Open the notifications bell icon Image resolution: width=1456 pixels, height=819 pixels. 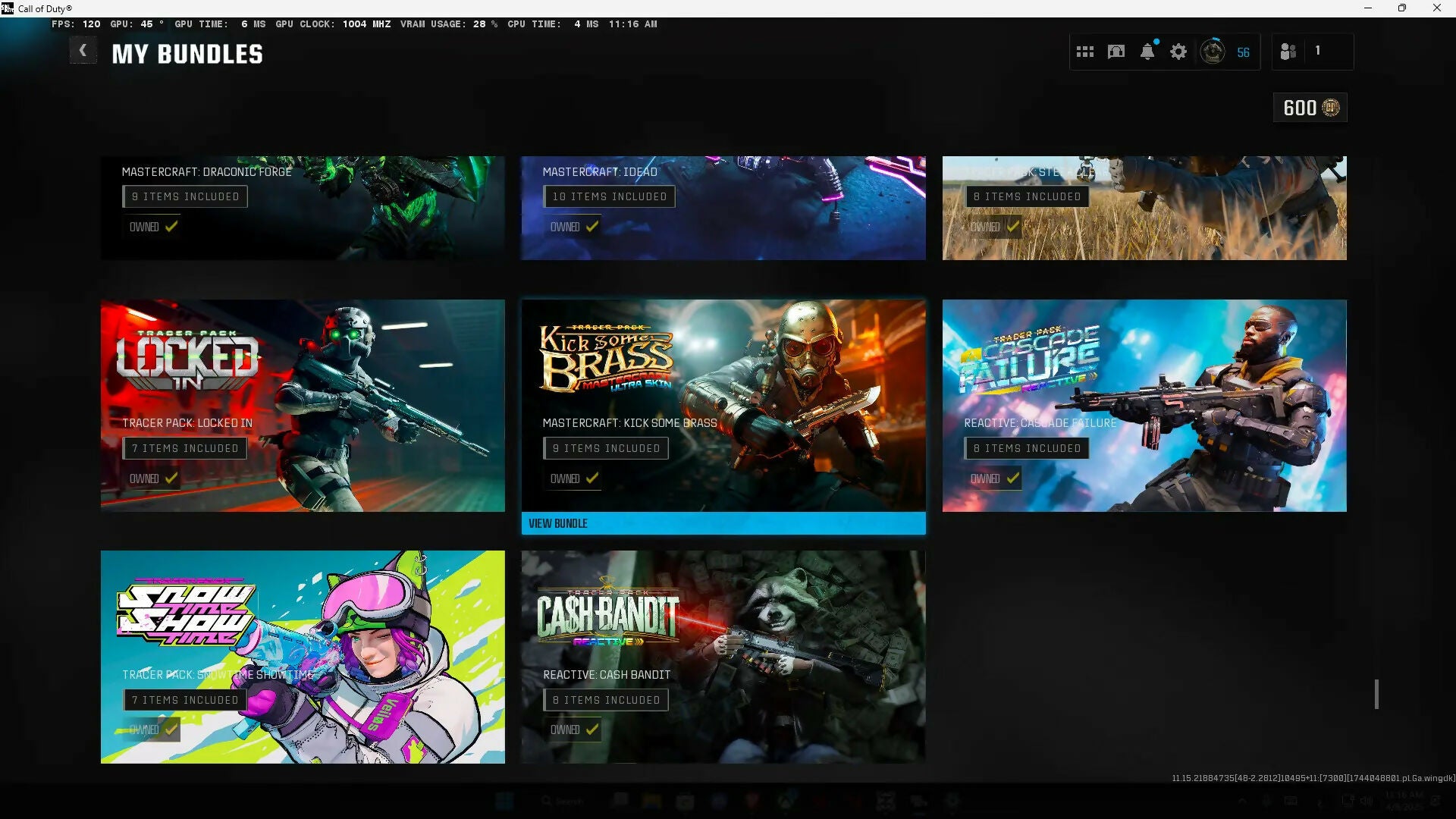[x=1147, y=52]
